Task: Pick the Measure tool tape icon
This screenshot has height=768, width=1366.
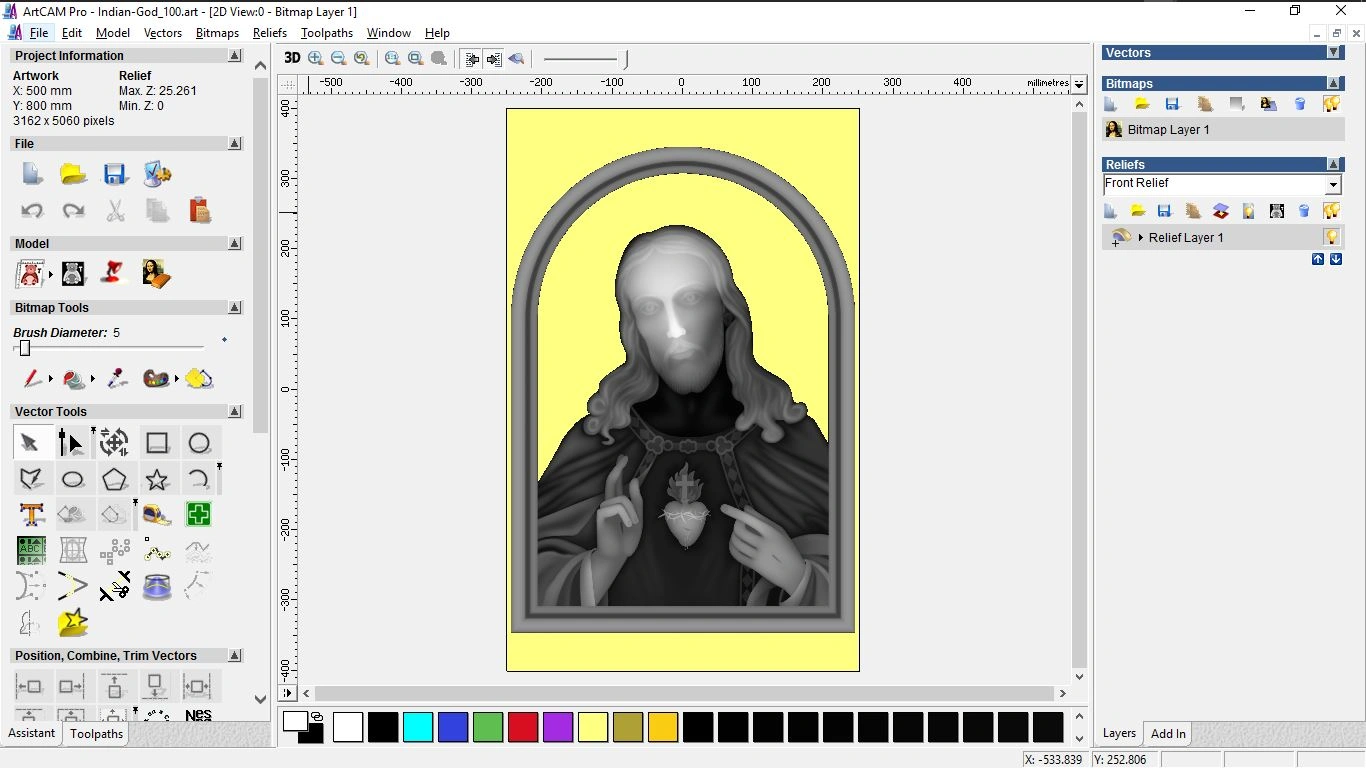Action: pyautogui.click(x=157, y=515)
